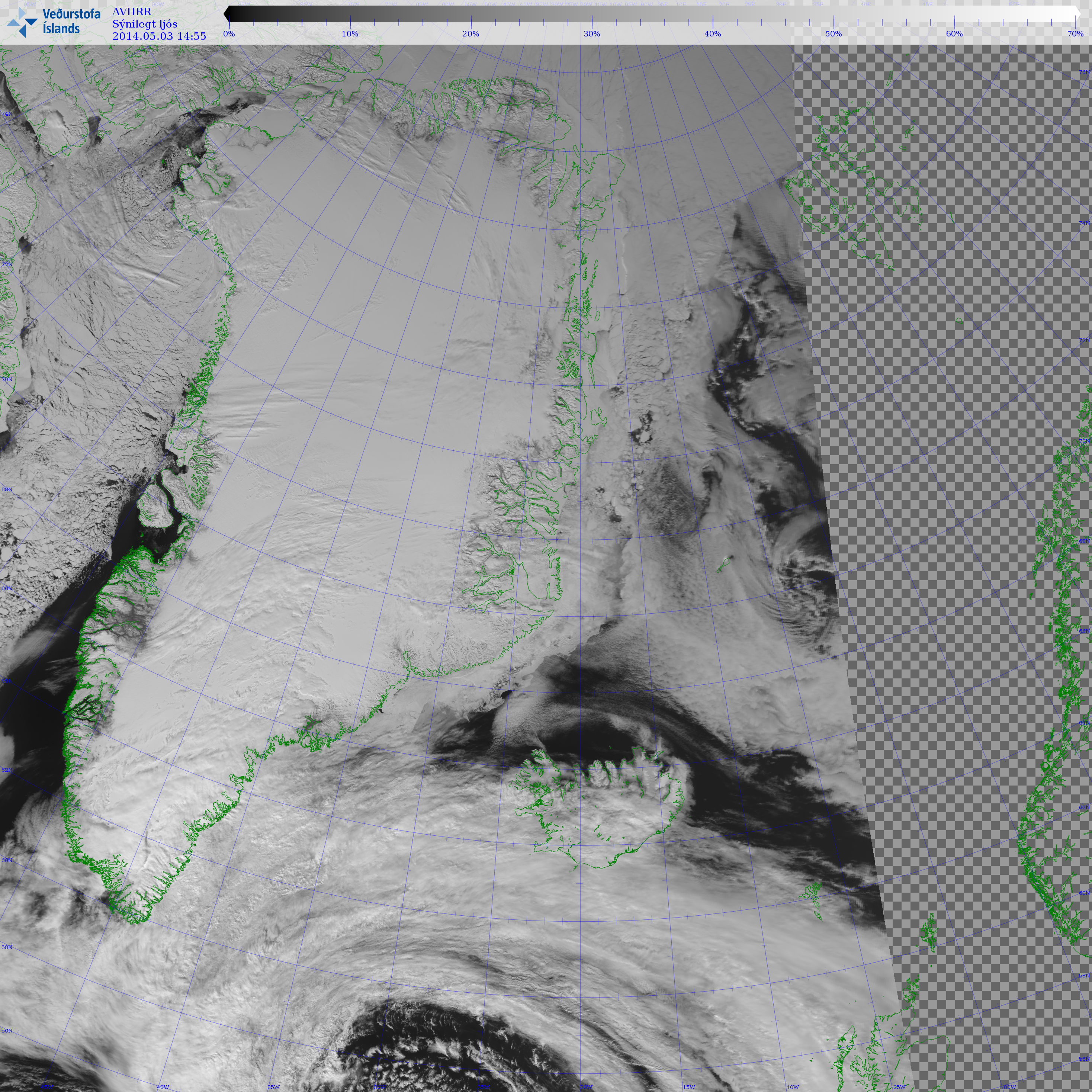Click the 70% label on the scale
This screenshot has height=1092, width=1092.
point(1075,34)
